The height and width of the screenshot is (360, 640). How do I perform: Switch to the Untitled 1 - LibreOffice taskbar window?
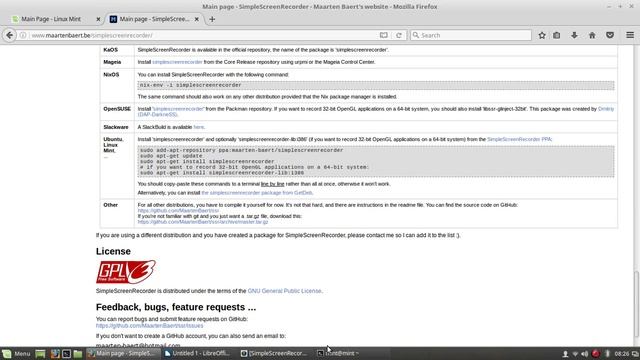pos(197,353)
